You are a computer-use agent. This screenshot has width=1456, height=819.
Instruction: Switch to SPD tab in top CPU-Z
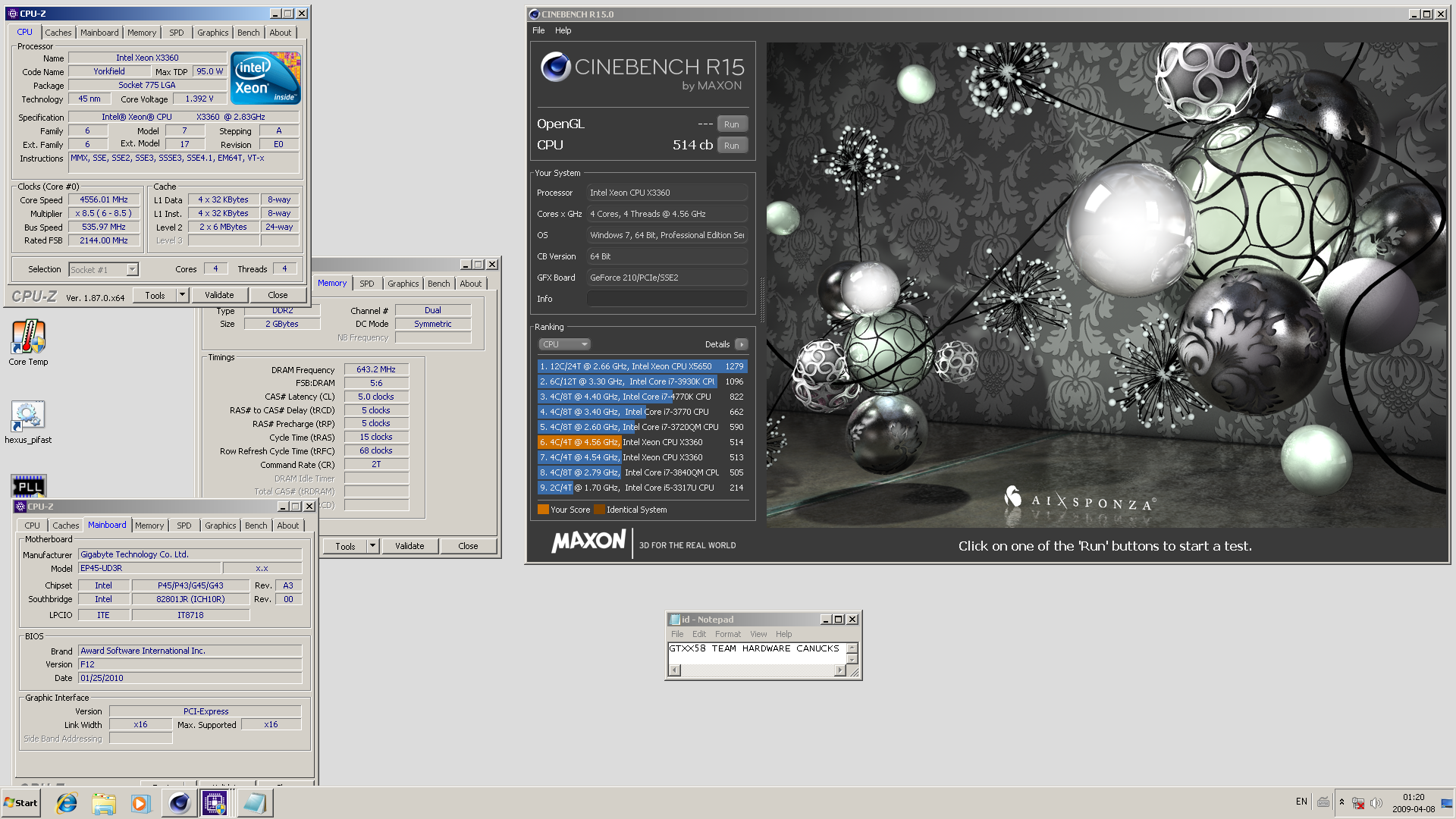[x=176, y=33]
